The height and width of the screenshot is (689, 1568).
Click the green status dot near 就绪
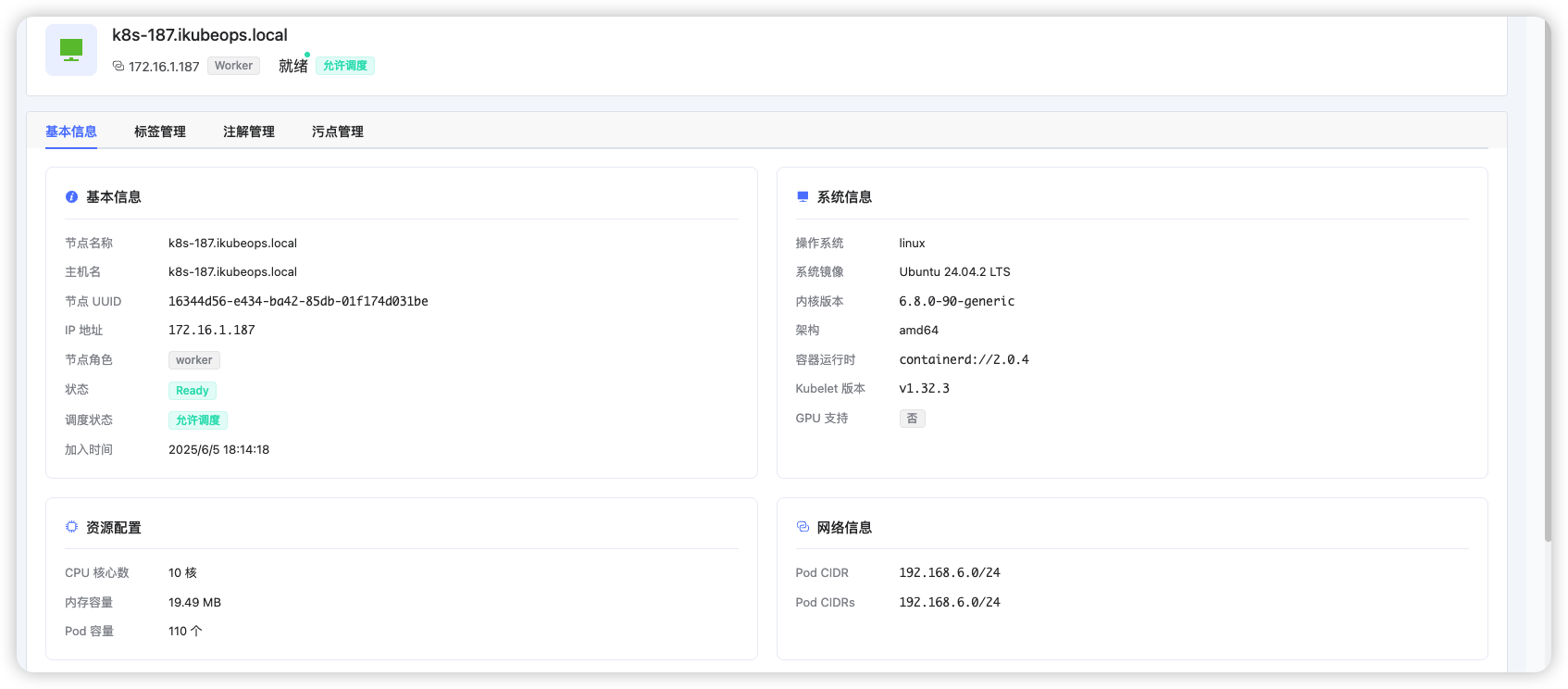pos(307,55)
